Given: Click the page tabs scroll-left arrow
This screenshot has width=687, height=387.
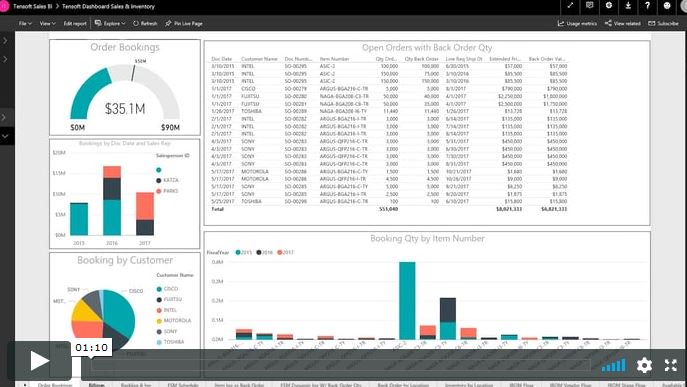Looking at the screenshot, I should tap(25, 385).
